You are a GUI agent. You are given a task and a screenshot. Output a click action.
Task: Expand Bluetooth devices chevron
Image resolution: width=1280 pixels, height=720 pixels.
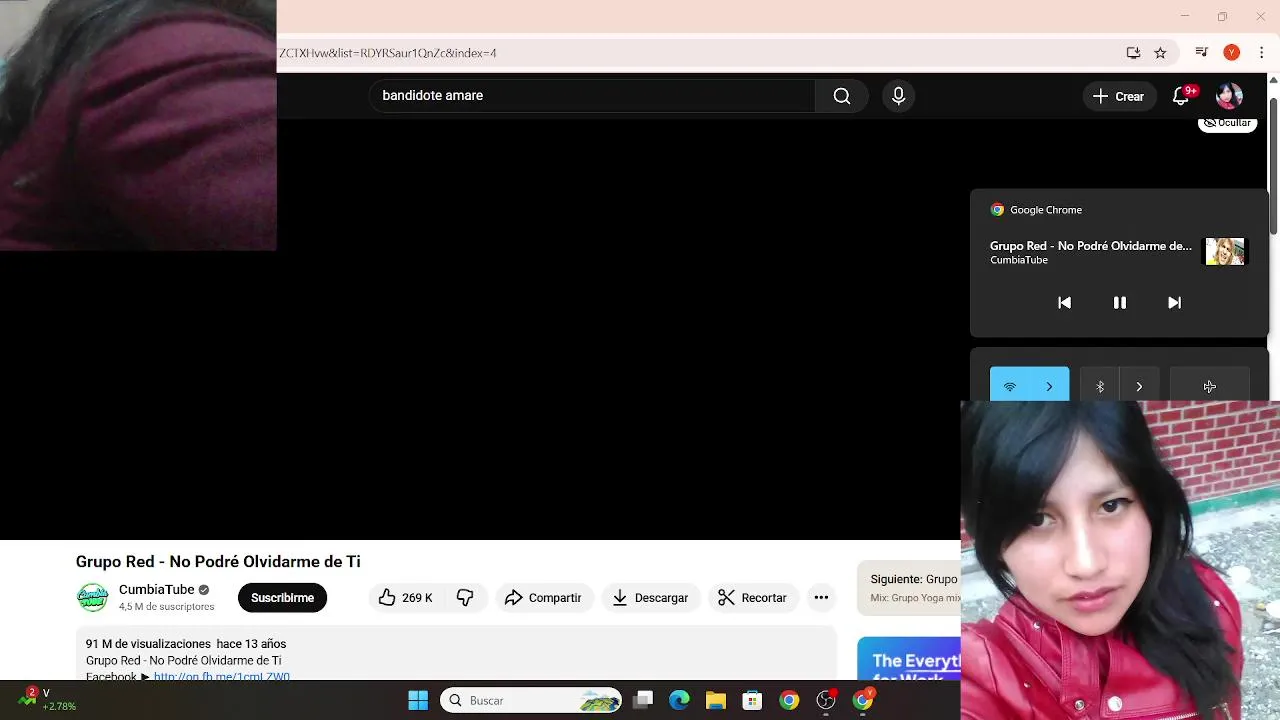point(1139,386)
